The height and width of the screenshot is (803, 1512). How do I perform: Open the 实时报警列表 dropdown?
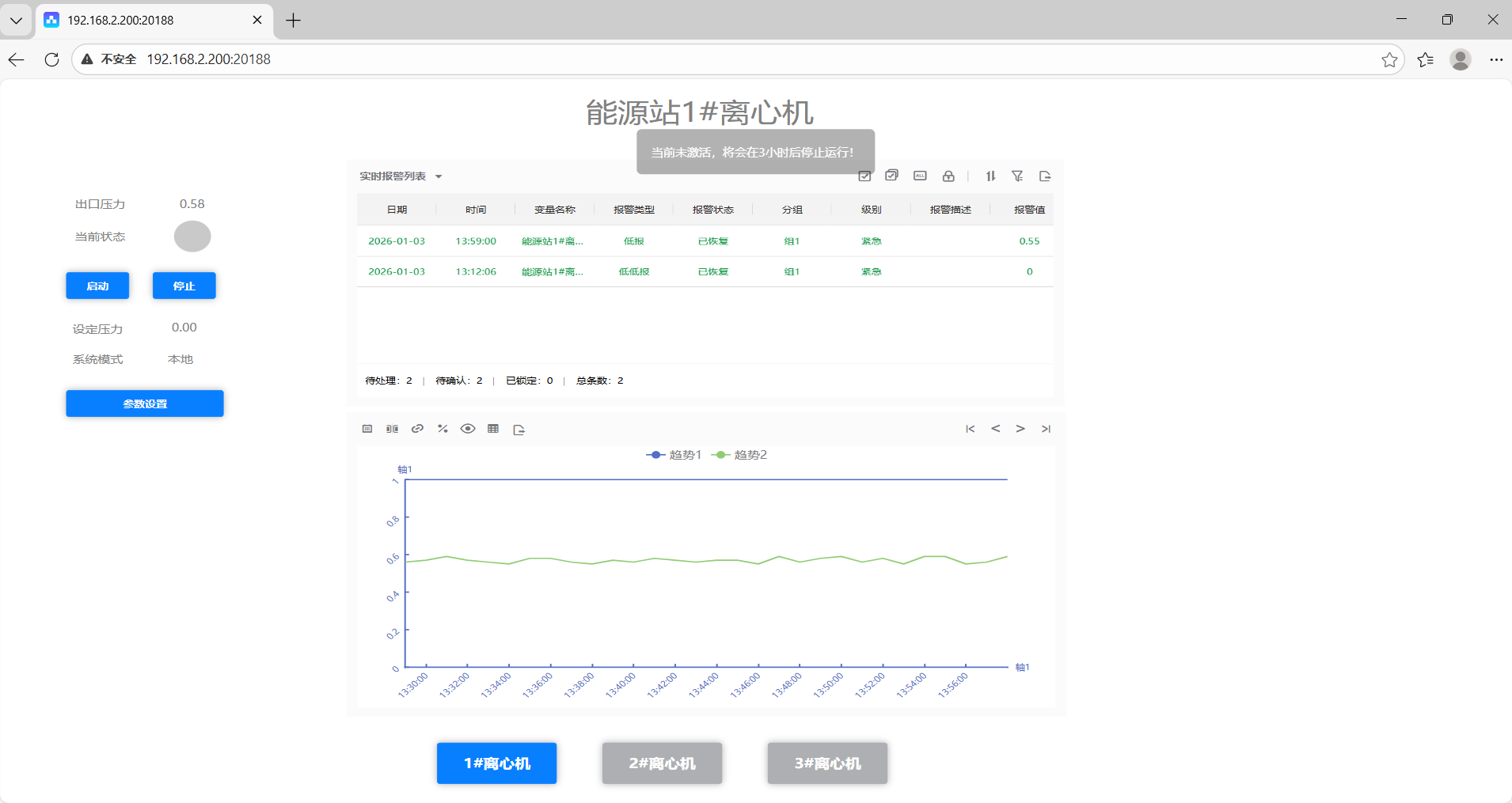pyautogui.click(x=400, y=176)
